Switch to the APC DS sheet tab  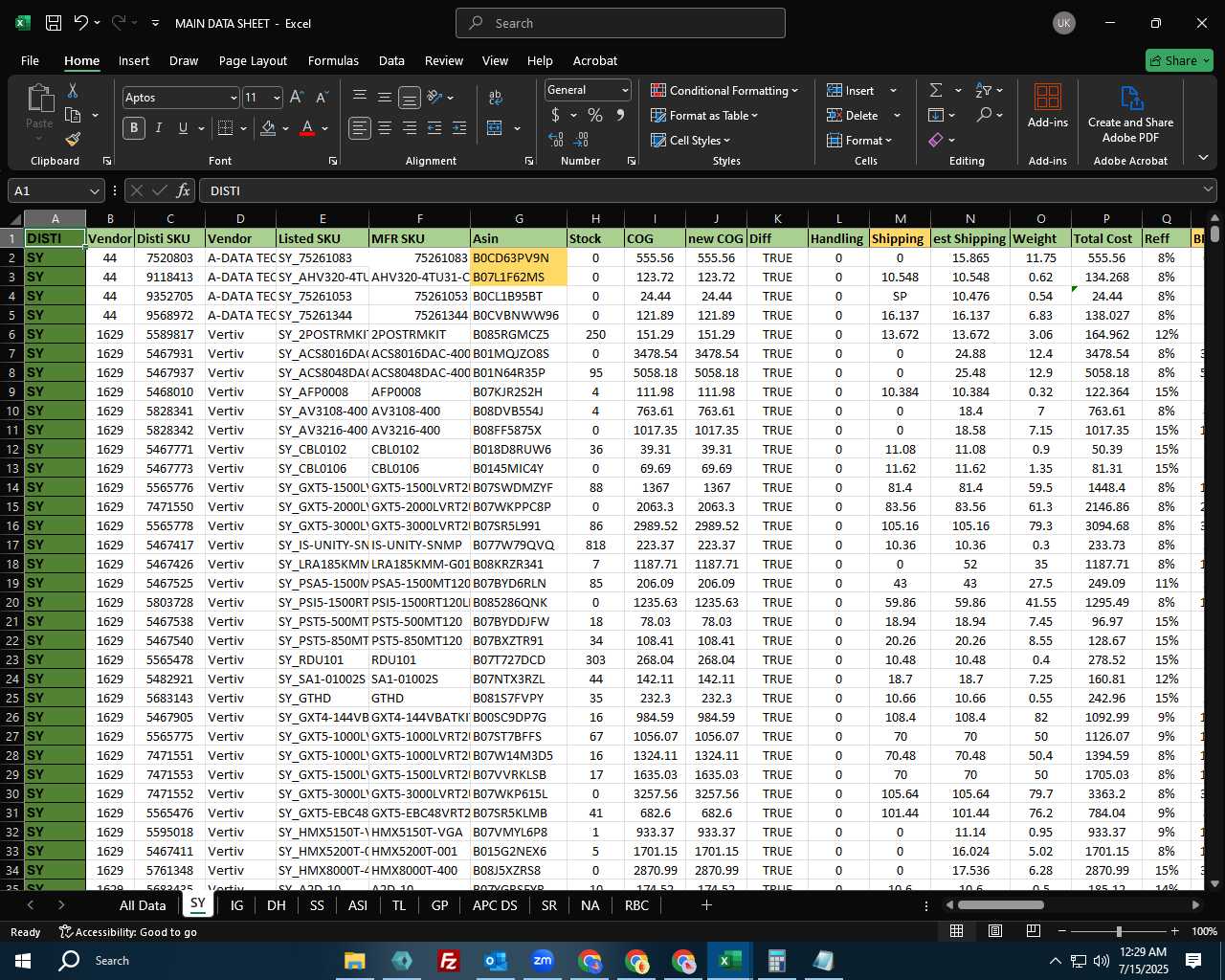(495, 905)
